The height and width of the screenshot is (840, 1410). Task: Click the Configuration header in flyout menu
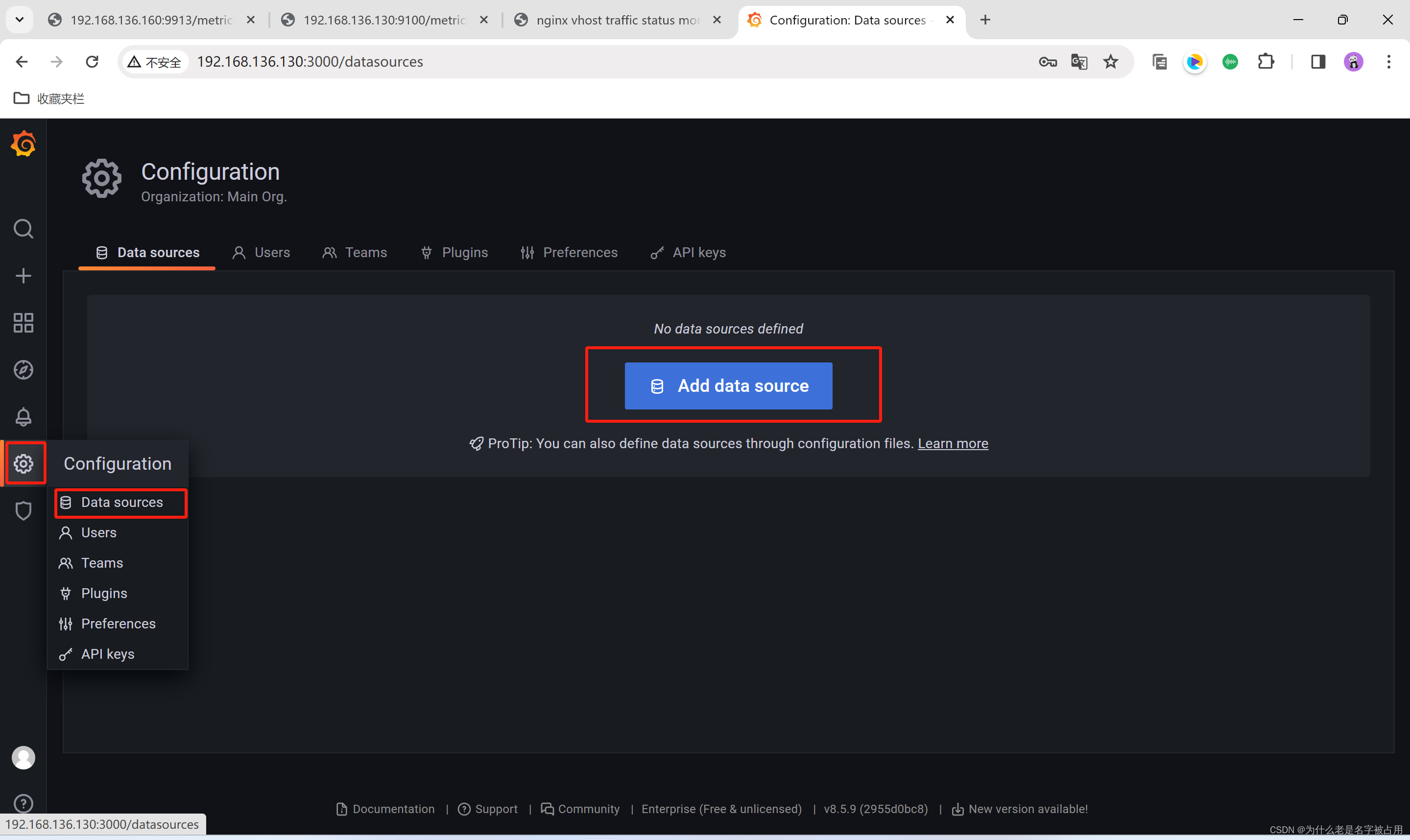click(117, 463)
